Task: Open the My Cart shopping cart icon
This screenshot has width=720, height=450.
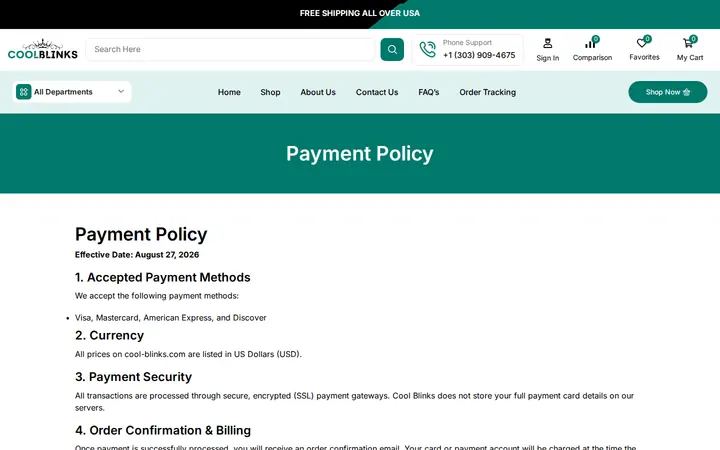Action: click(x=687, y=43)
